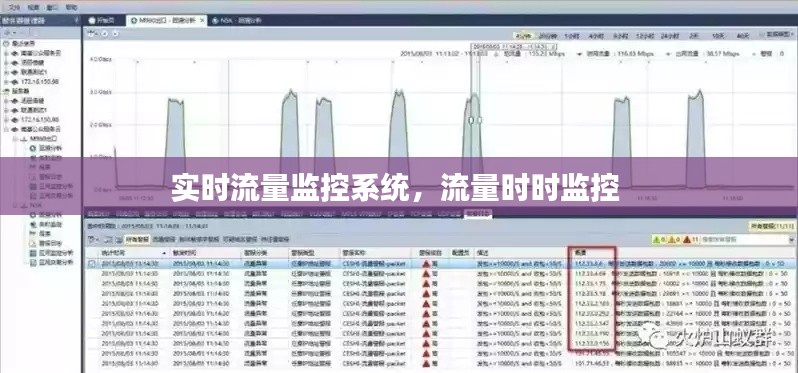798x373 pixels.
Task: Select the 24 hour time range button
Action: (x=670, y=36)
